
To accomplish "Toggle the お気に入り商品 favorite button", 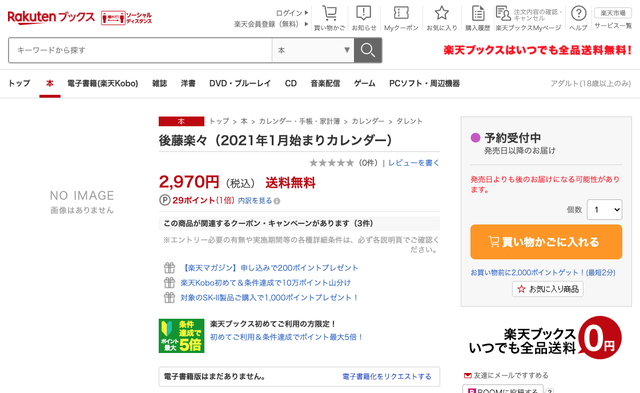I will (548, 289).
